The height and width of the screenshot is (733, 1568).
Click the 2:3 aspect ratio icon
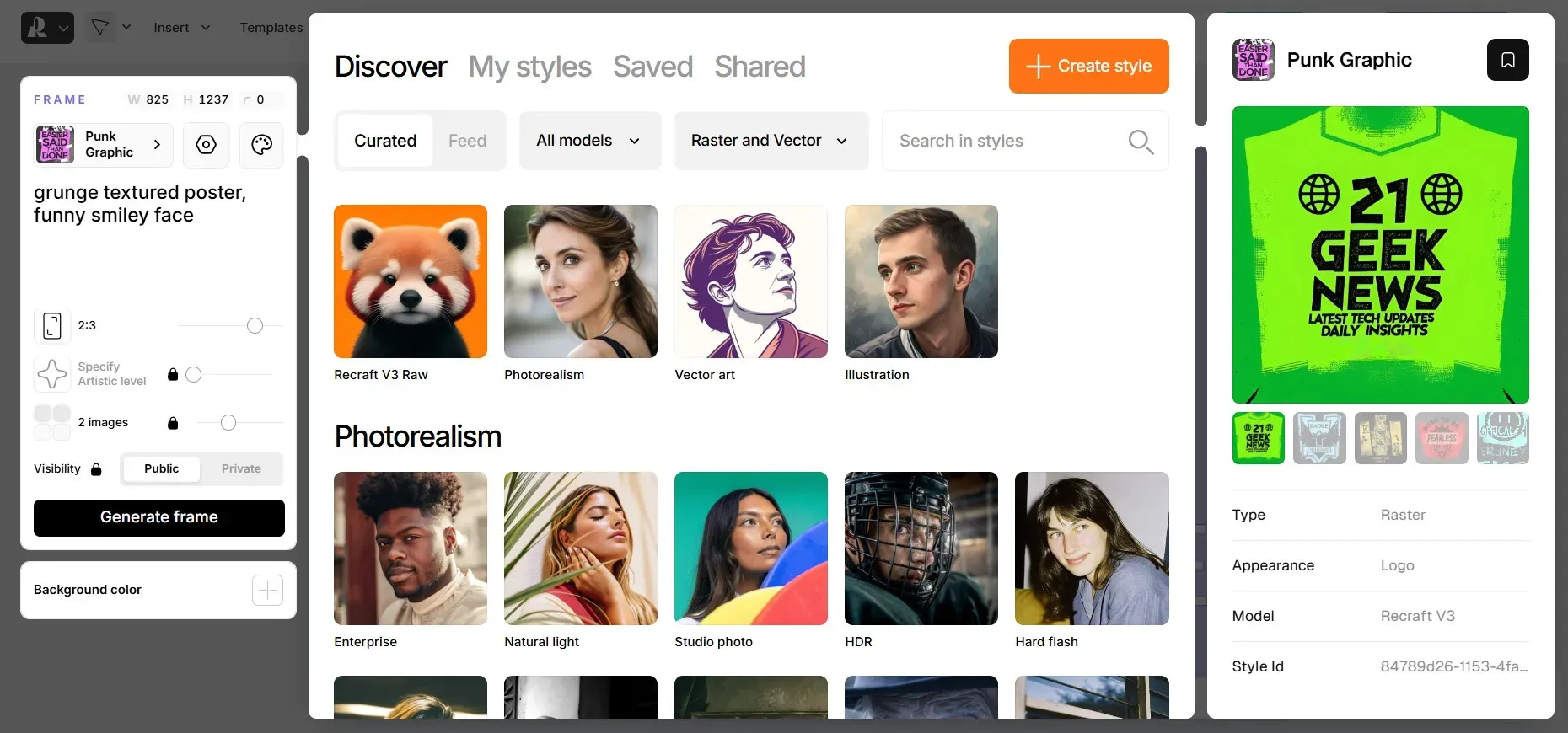52,325
